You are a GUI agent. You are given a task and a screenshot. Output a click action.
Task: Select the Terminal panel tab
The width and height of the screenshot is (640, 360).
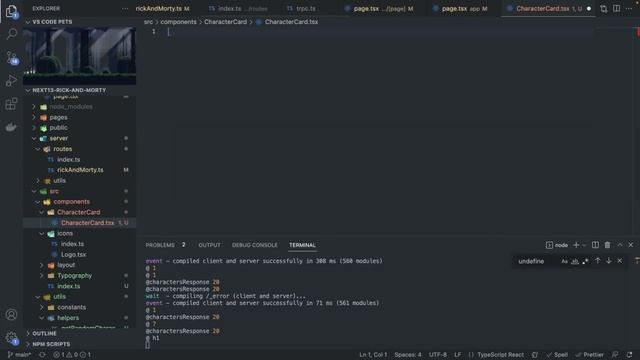point(302,245)
